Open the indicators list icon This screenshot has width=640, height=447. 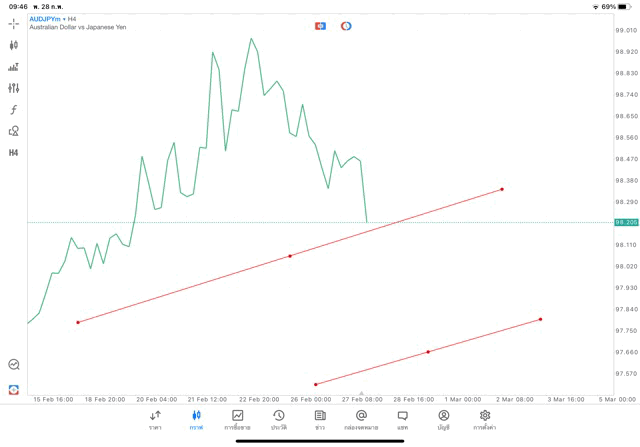coord(14,67)
